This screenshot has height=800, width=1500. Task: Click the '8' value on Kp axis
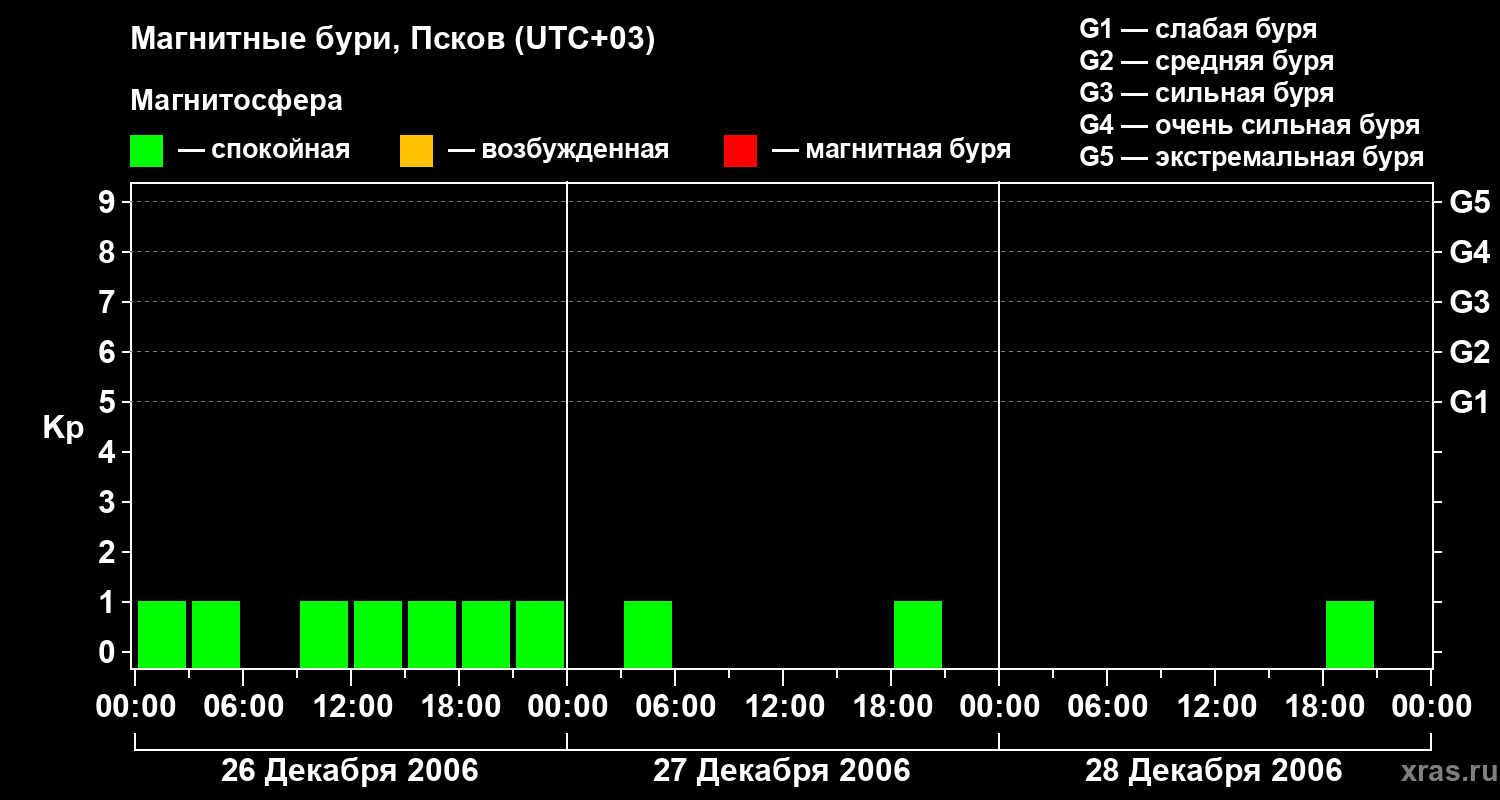tap(109, 252)
